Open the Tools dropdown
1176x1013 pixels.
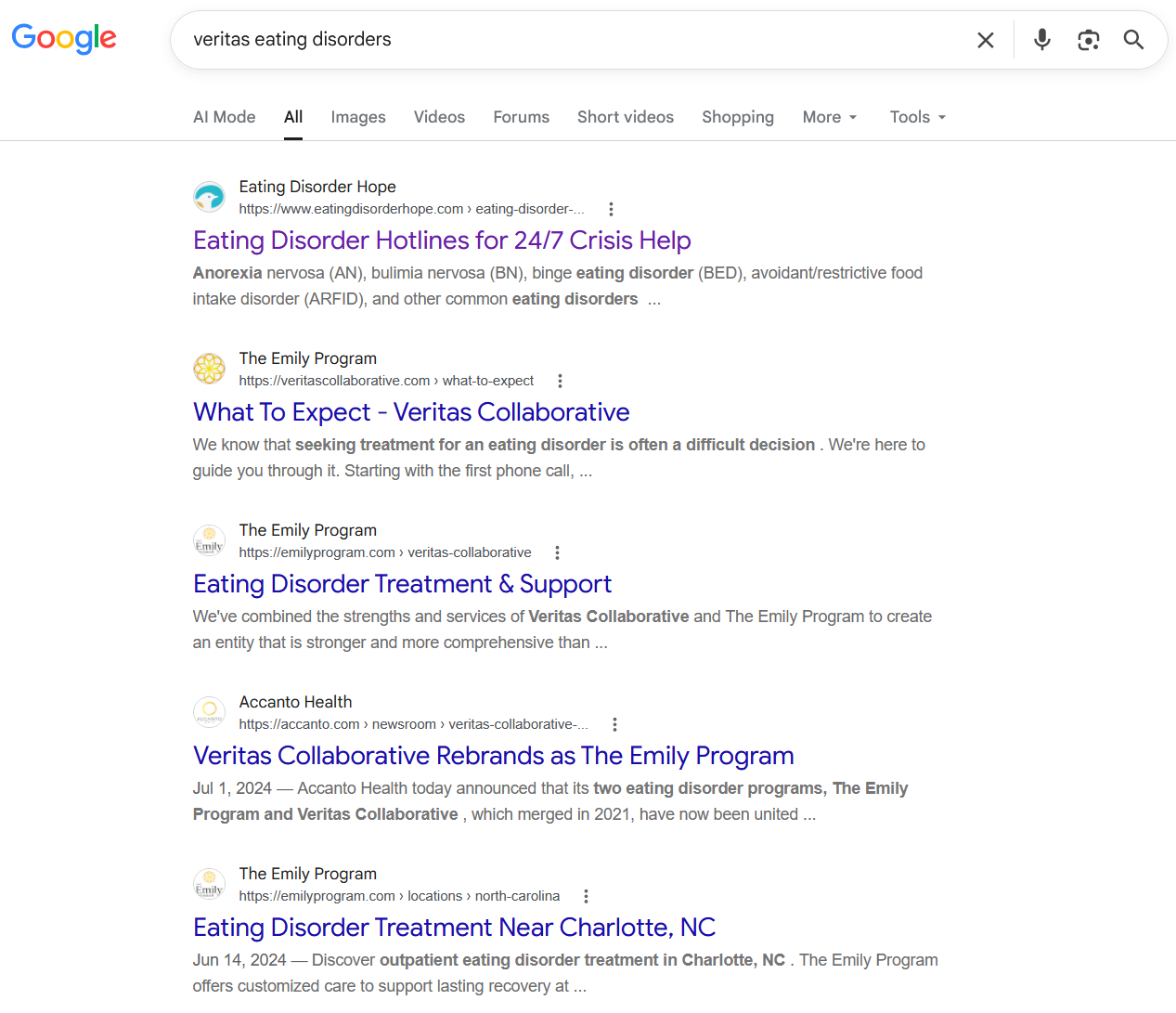[x=918, y=117]
